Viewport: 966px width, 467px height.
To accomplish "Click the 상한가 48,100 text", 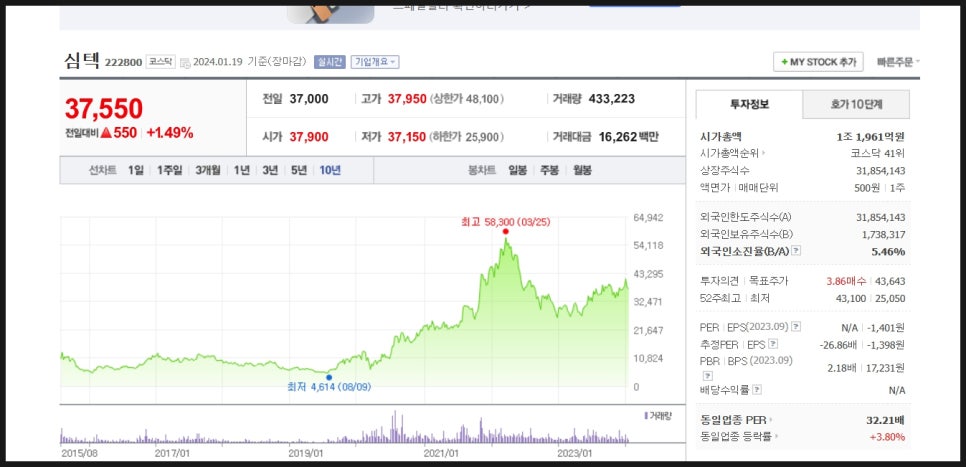I will (466, 99).
